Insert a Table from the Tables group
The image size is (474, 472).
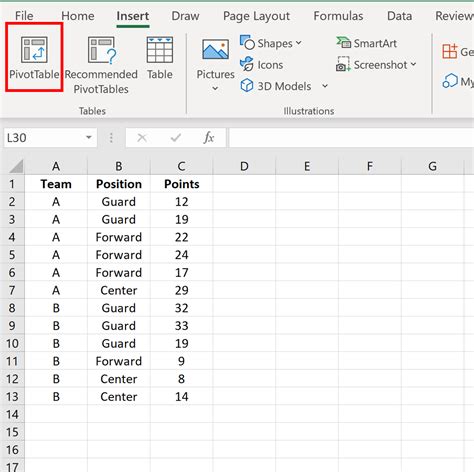pos(160,58)
